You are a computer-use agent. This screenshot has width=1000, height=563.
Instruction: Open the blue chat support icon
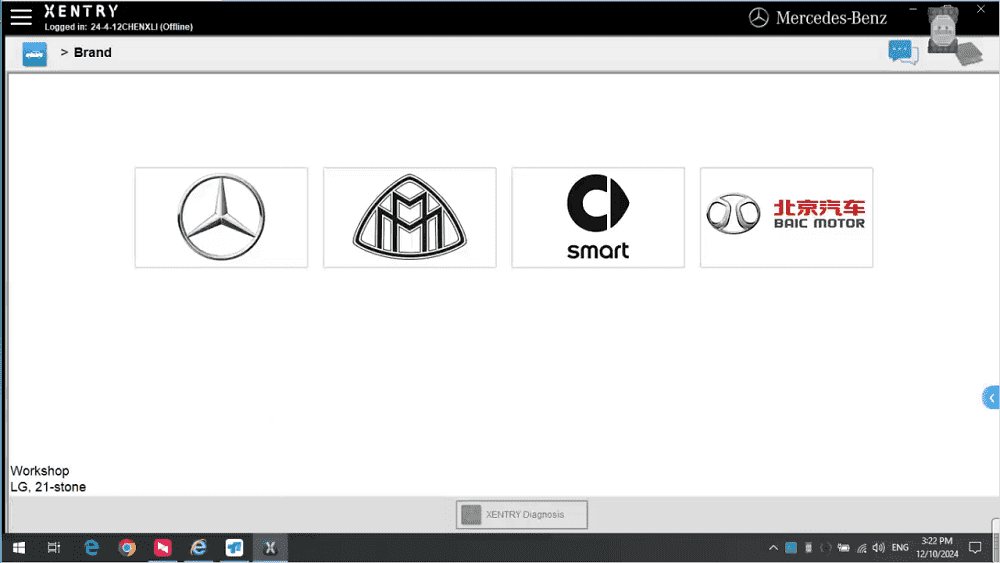click(x=903, y=52)
